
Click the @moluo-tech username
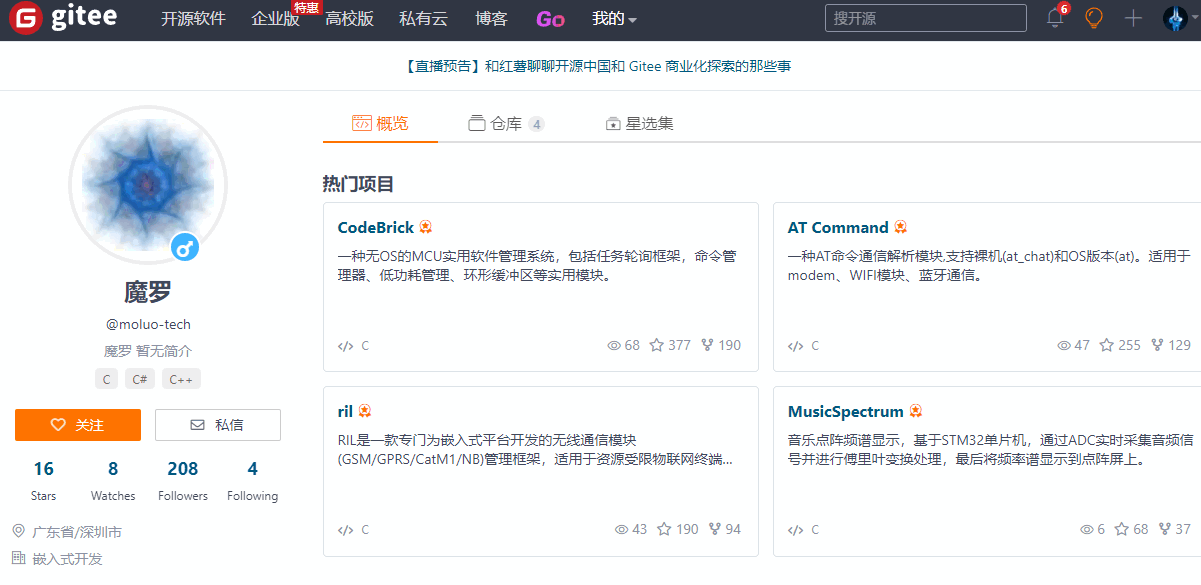click(148, 324)
